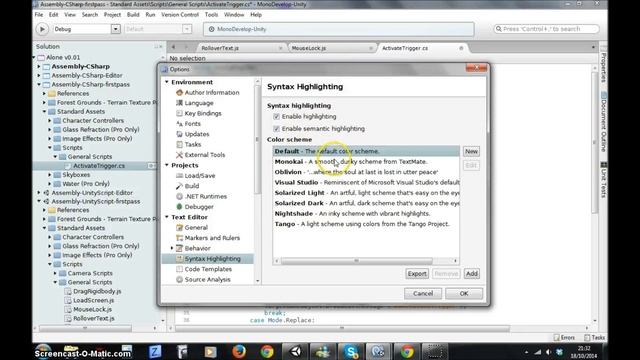Select the Tango color scheme

click(366, 224)
